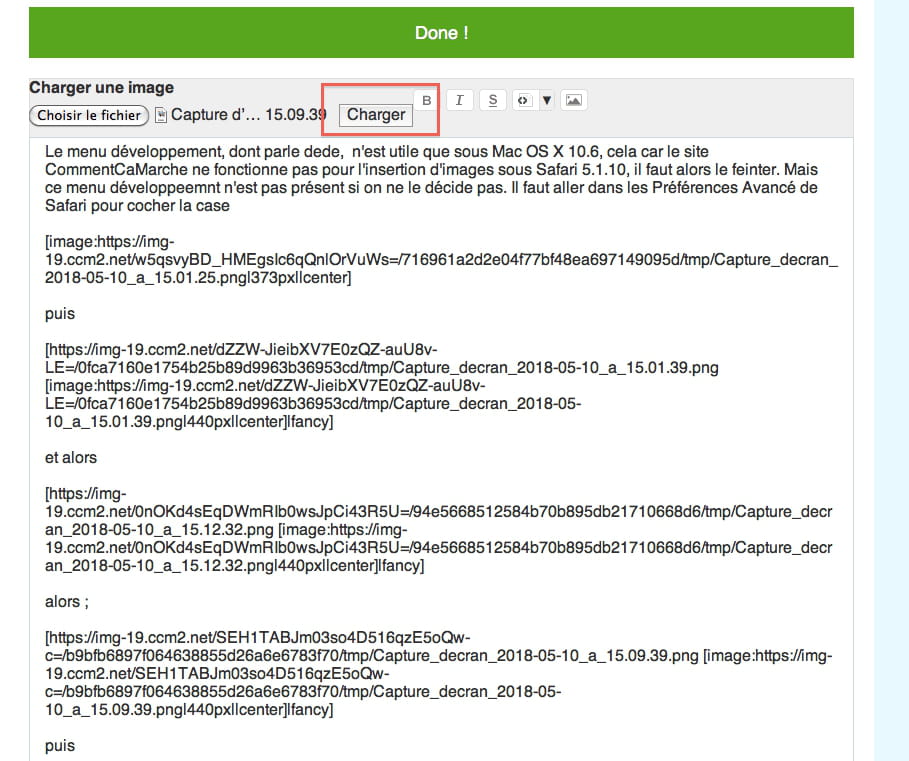Apply bold formatting with the B icon
Image resolution: width=909 pixels, height=761 pixels.
point(426,100)
